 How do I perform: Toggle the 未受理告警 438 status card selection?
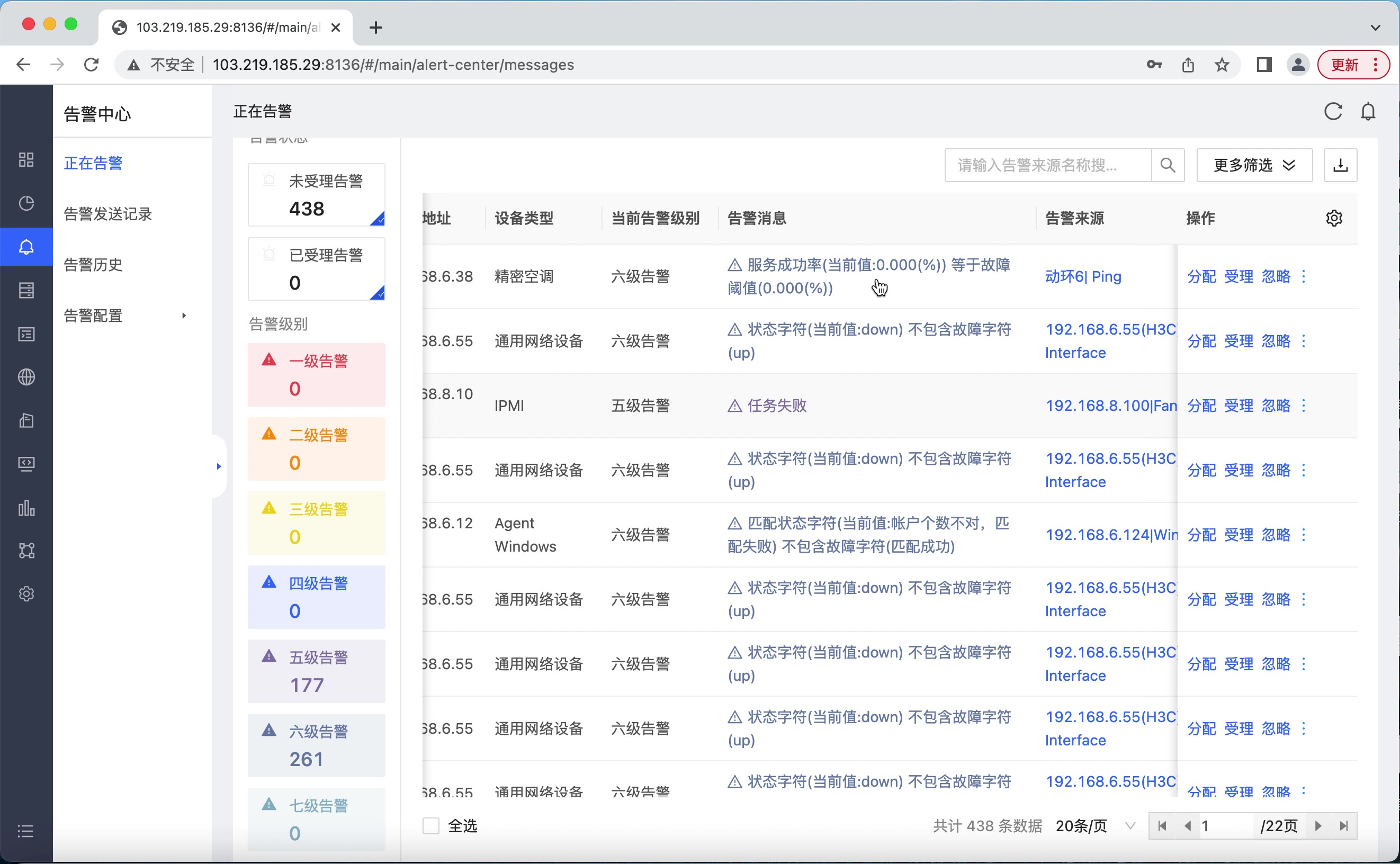(317, 194)
